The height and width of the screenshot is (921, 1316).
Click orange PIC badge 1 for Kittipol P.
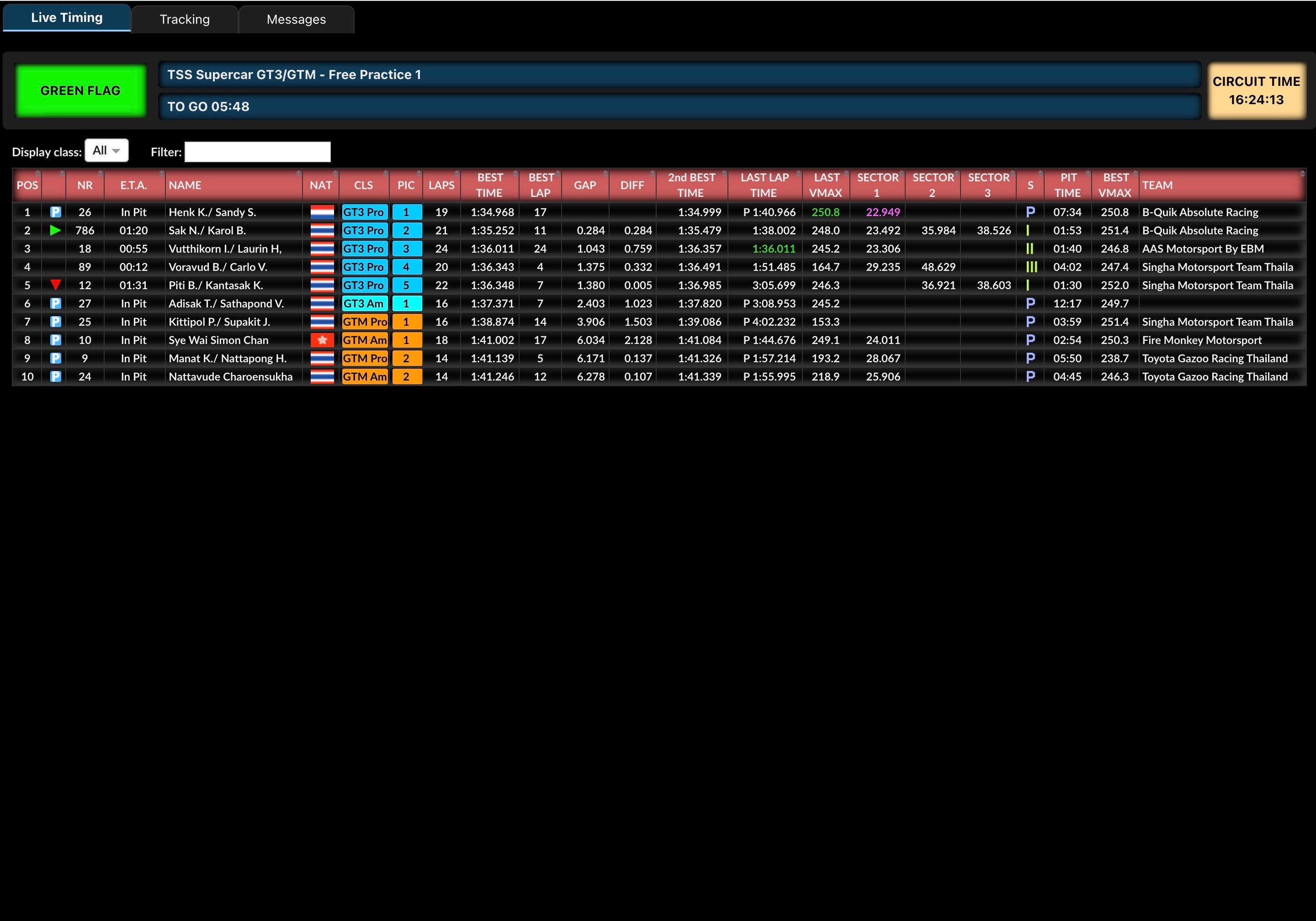pyautogui.click(x=407, y=322)
